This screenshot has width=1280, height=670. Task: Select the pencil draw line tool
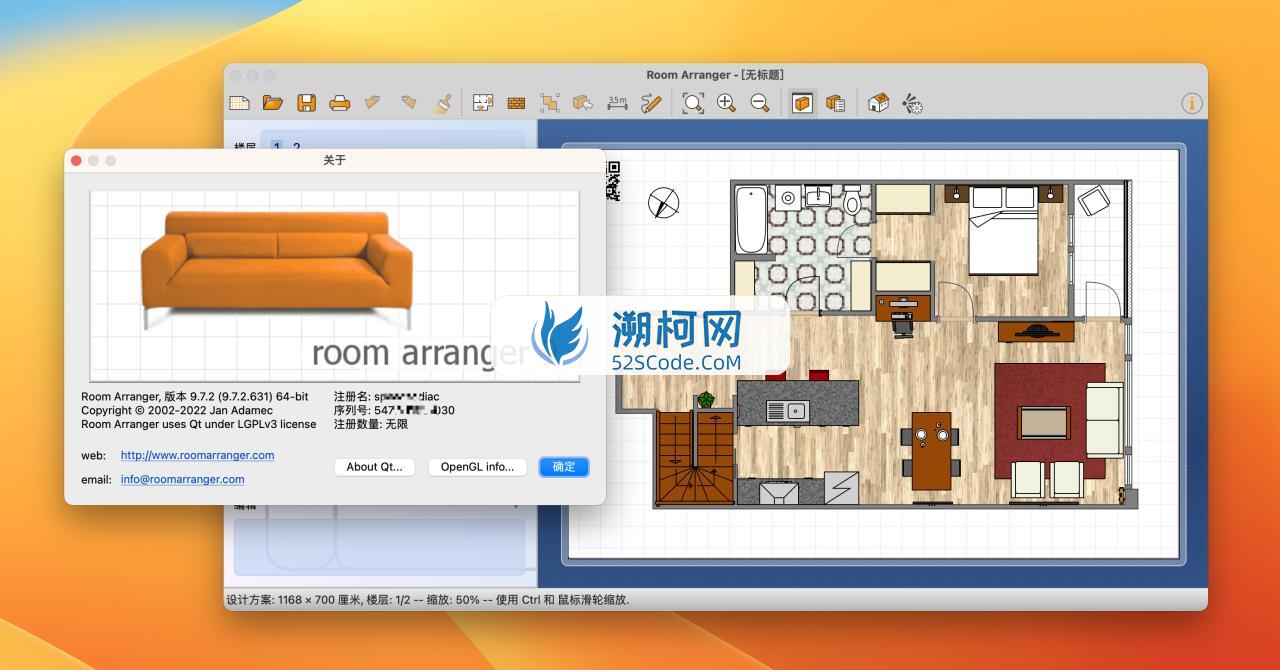[x=651, y=103]
